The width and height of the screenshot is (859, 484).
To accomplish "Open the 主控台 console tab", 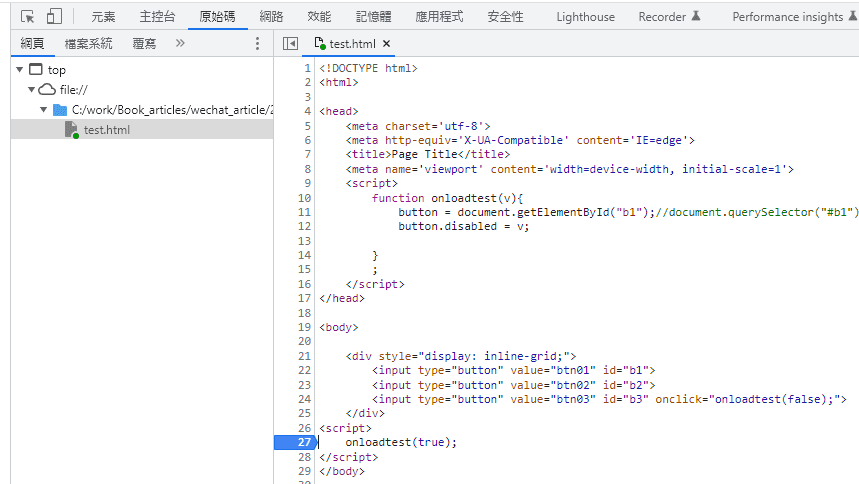I will tap(157, 17).
